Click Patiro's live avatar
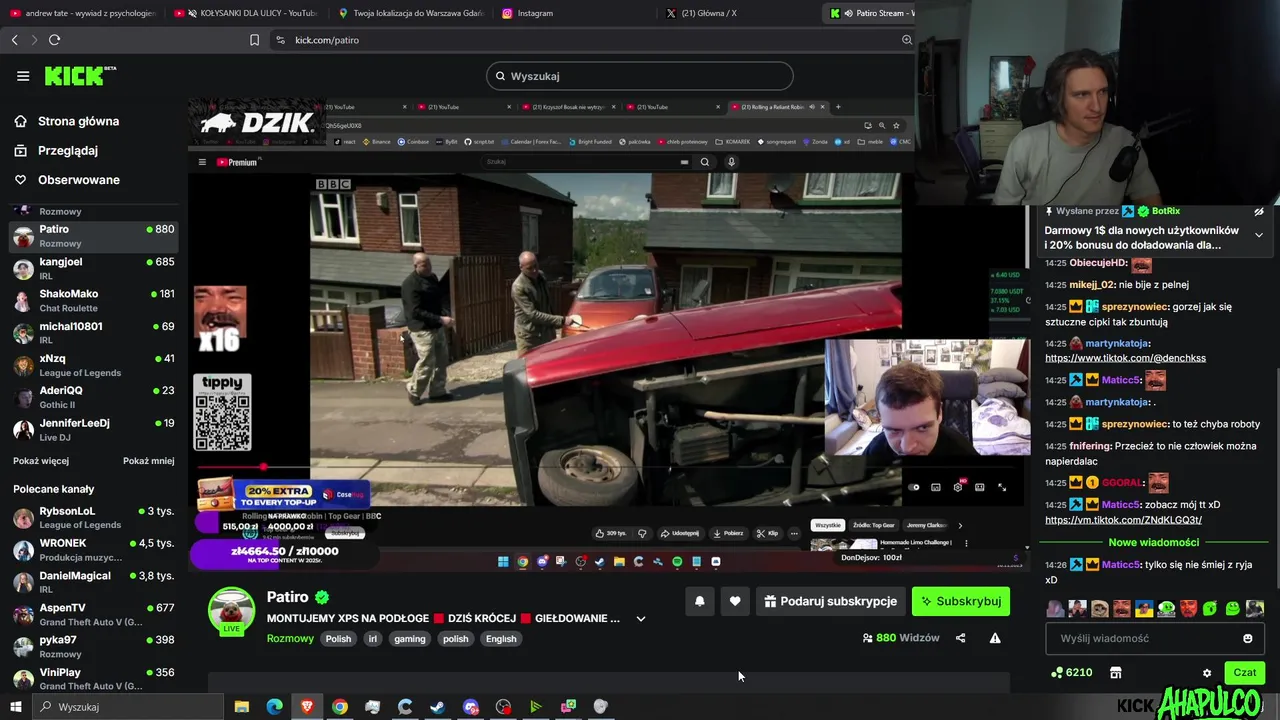The image size is (1280, 720). pos(231,610)
